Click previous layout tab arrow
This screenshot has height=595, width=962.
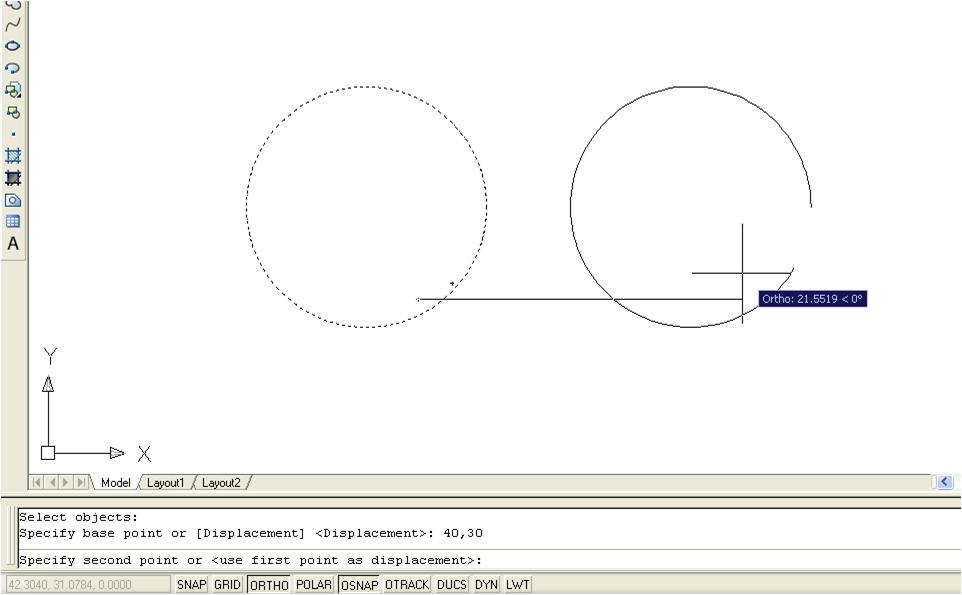point(52,482)
